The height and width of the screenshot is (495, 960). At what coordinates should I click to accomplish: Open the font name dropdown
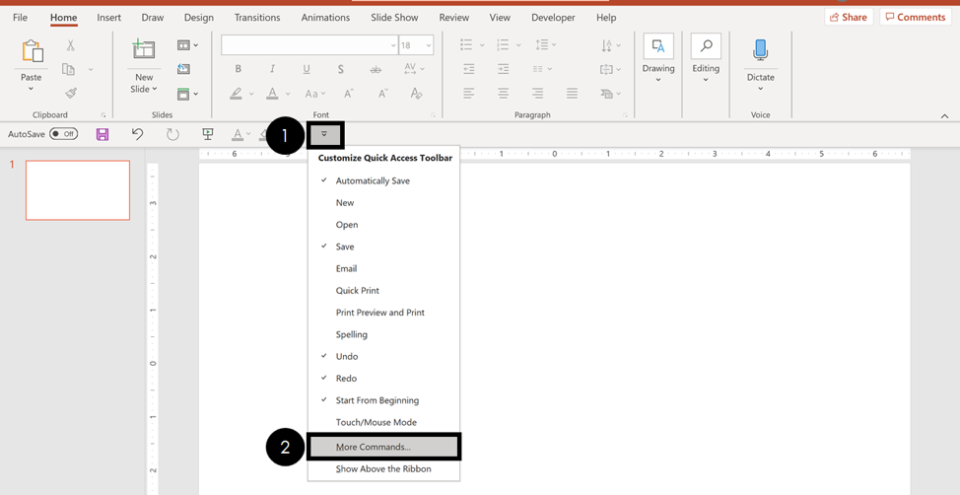click(x=393, y=46)
